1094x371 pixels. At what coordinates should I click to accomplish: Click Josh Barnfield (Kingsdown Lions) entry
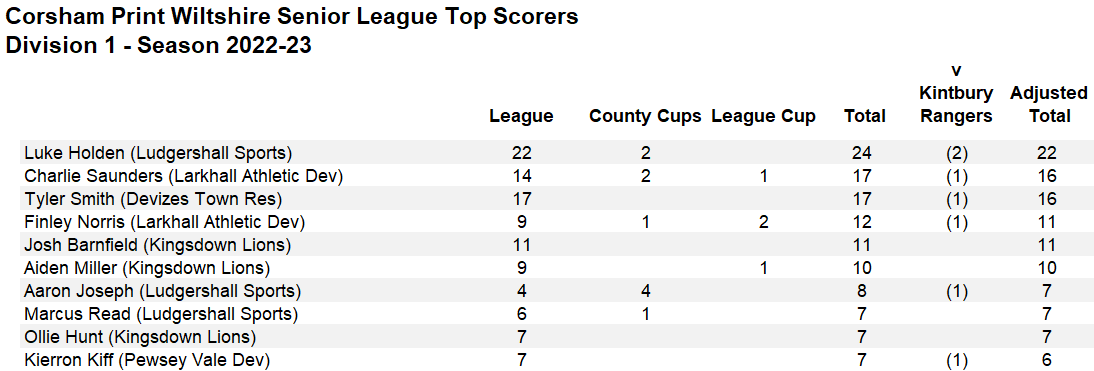[x=157, y=245]
